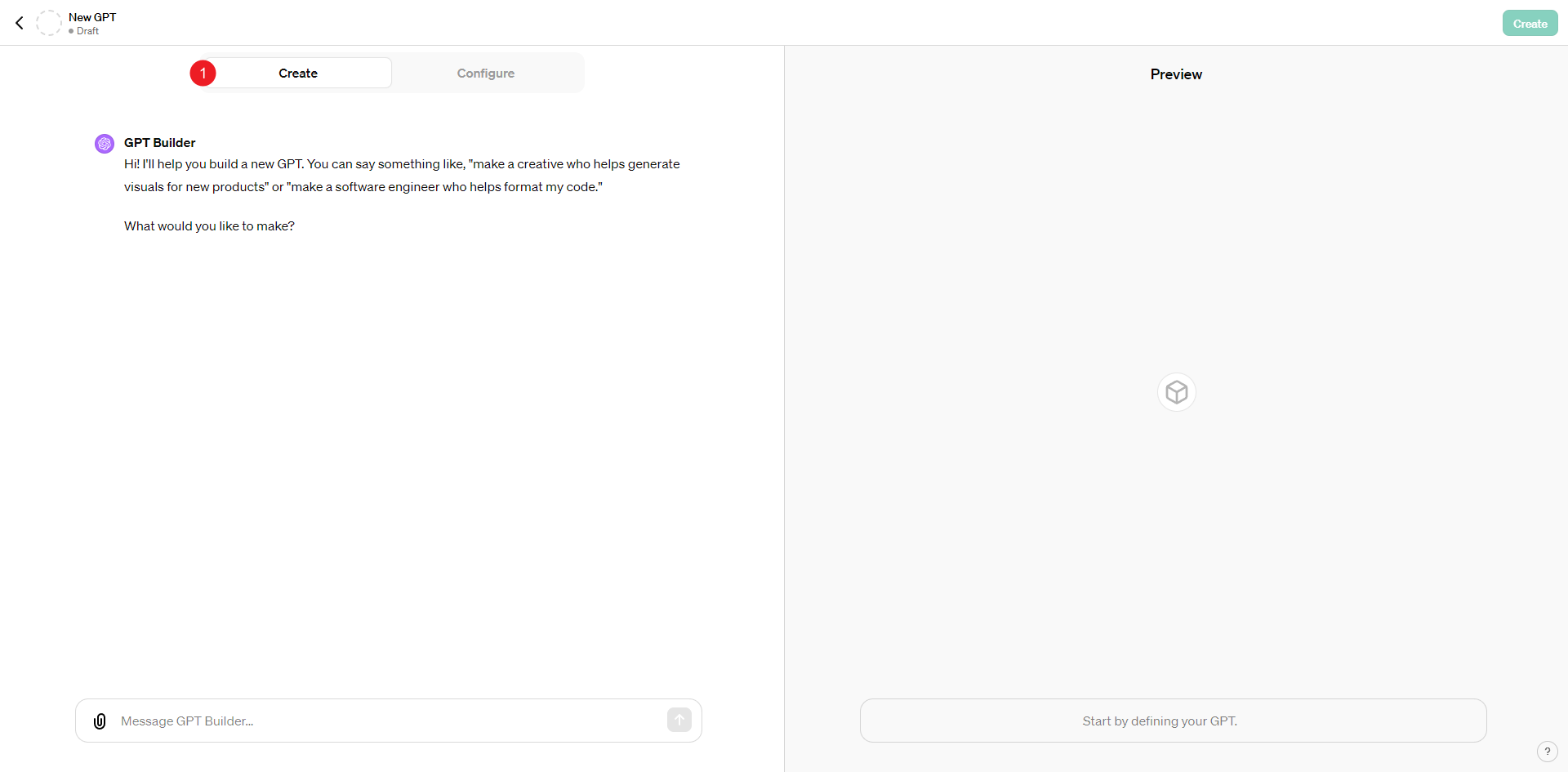Click the 'Hi! I'll help you build' message line
The height and width of the screenshot is (772, 1568).
(402, 164)
